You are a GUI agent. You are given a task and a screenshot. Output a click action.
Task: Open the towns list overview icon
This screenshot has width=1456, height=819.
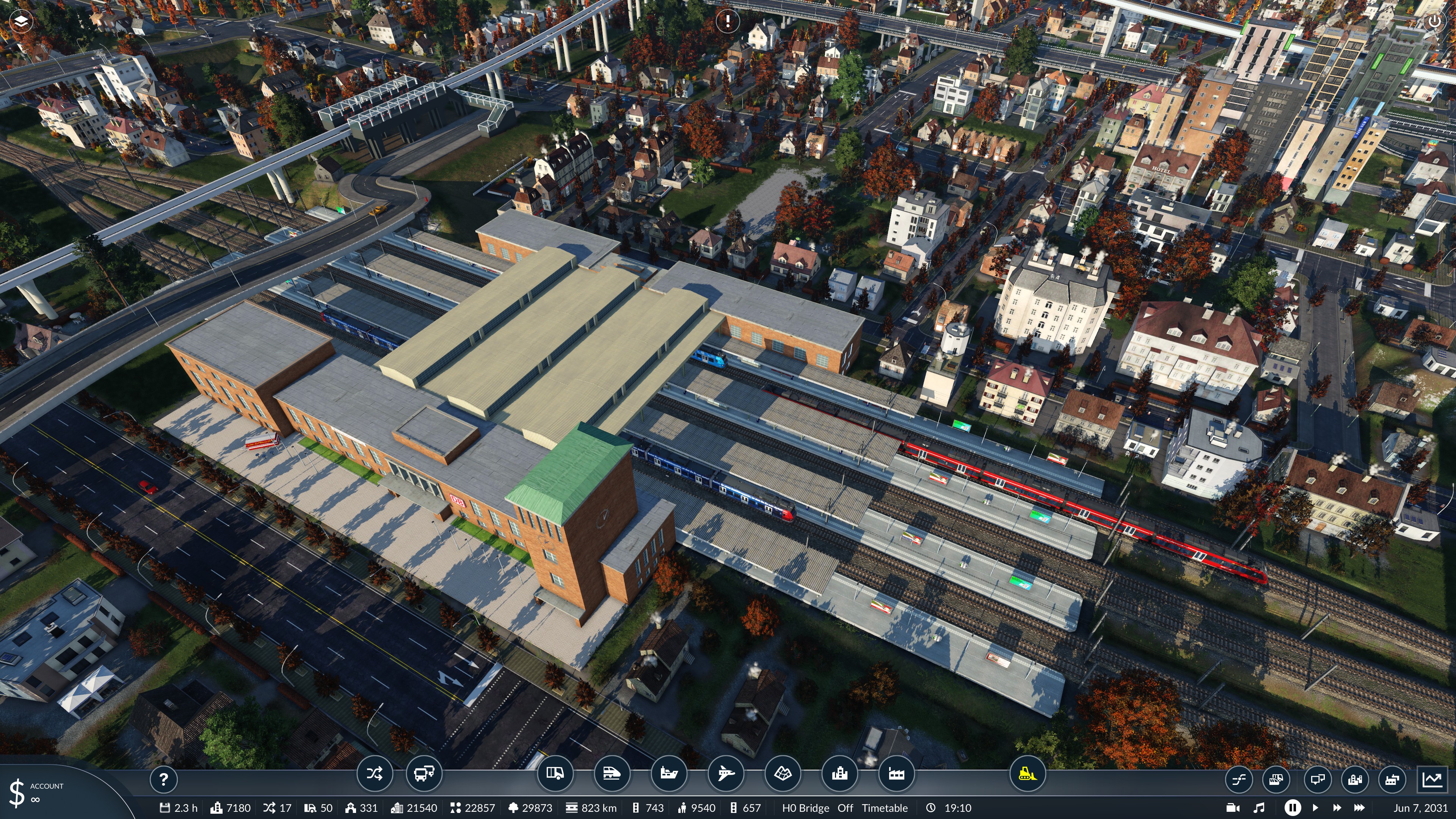1355,780
